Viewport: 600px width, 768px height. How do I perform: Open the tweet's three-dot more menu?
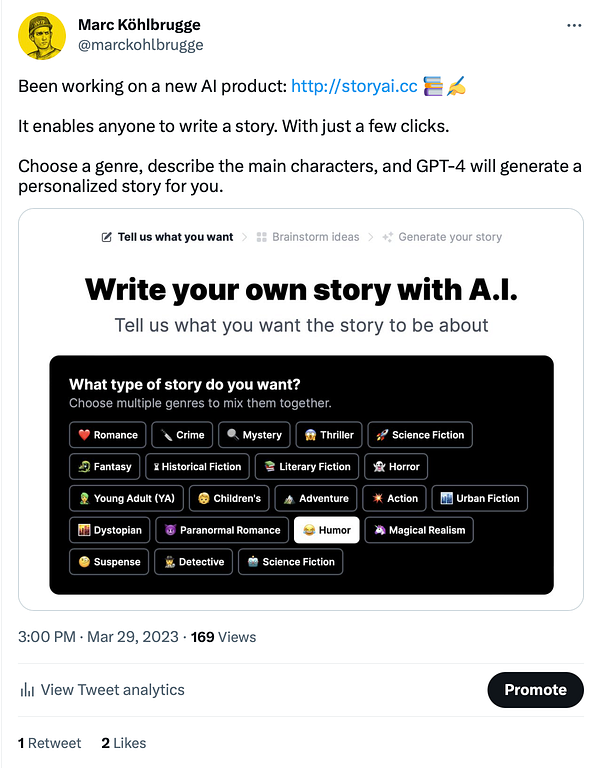[573, 25]
